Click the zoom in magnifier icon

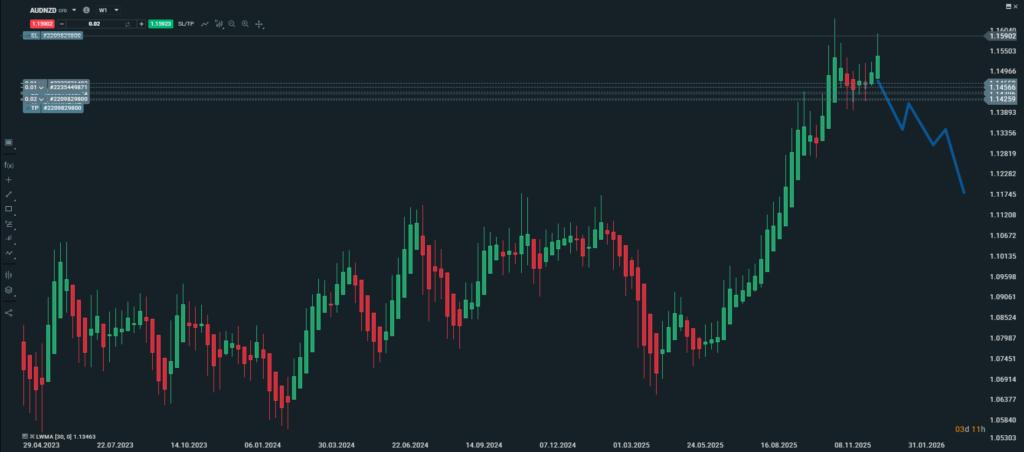pyautogui.click(x=245, y=22)
